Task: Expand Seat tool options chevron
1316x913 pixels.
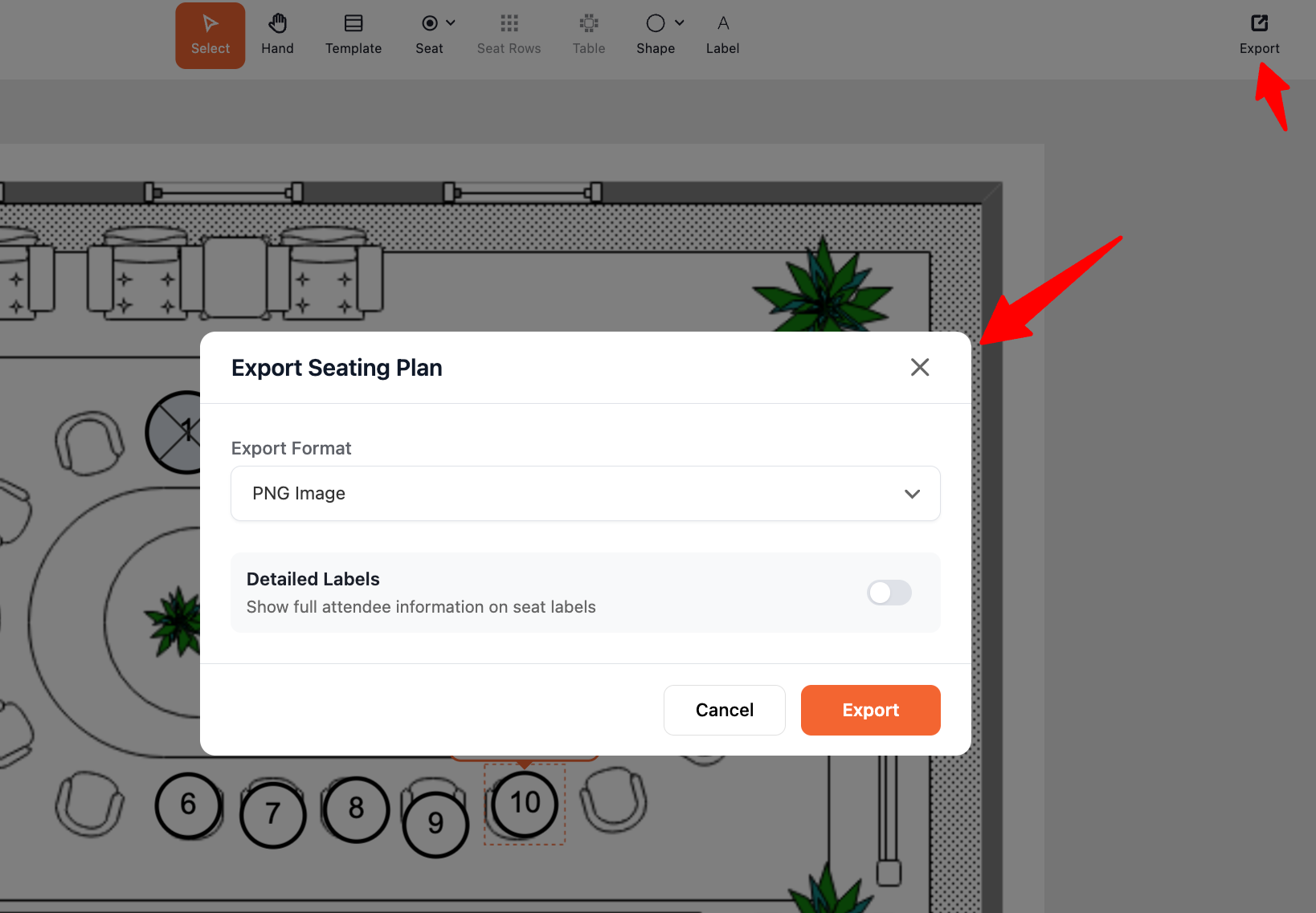Action: pyautogui.click(x=451, y=23)
